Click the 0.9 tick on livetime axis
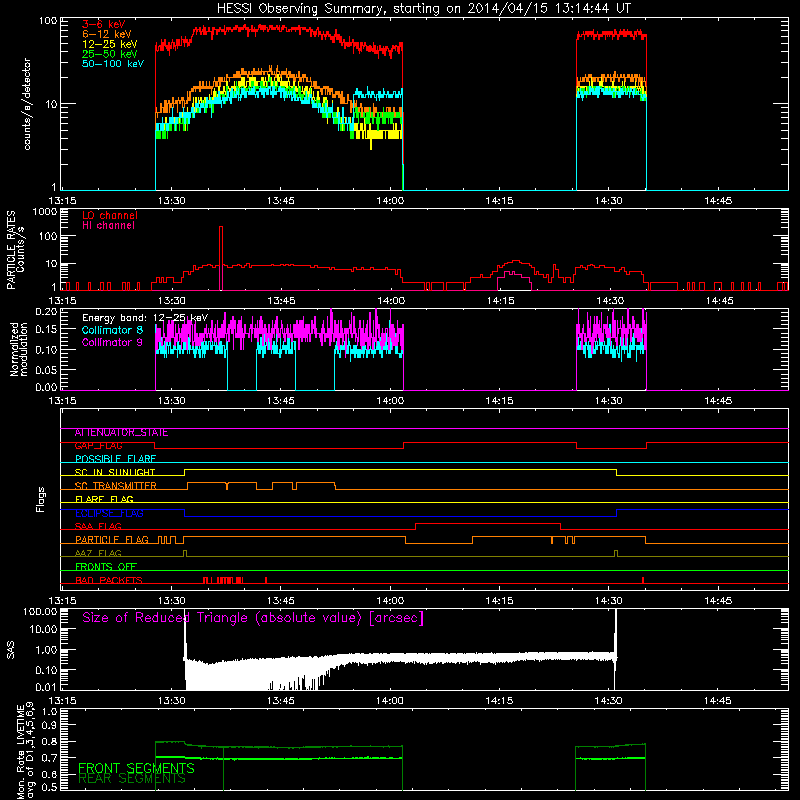 tap(49, 726)
